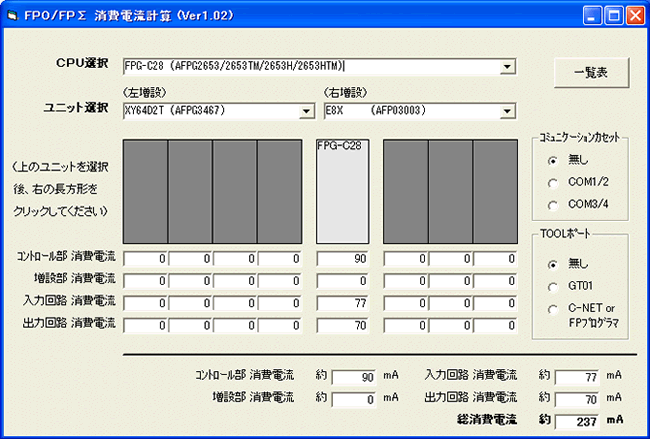
Task: Select 無し in コミュニケーションカセット group
Action: [552, 161]
